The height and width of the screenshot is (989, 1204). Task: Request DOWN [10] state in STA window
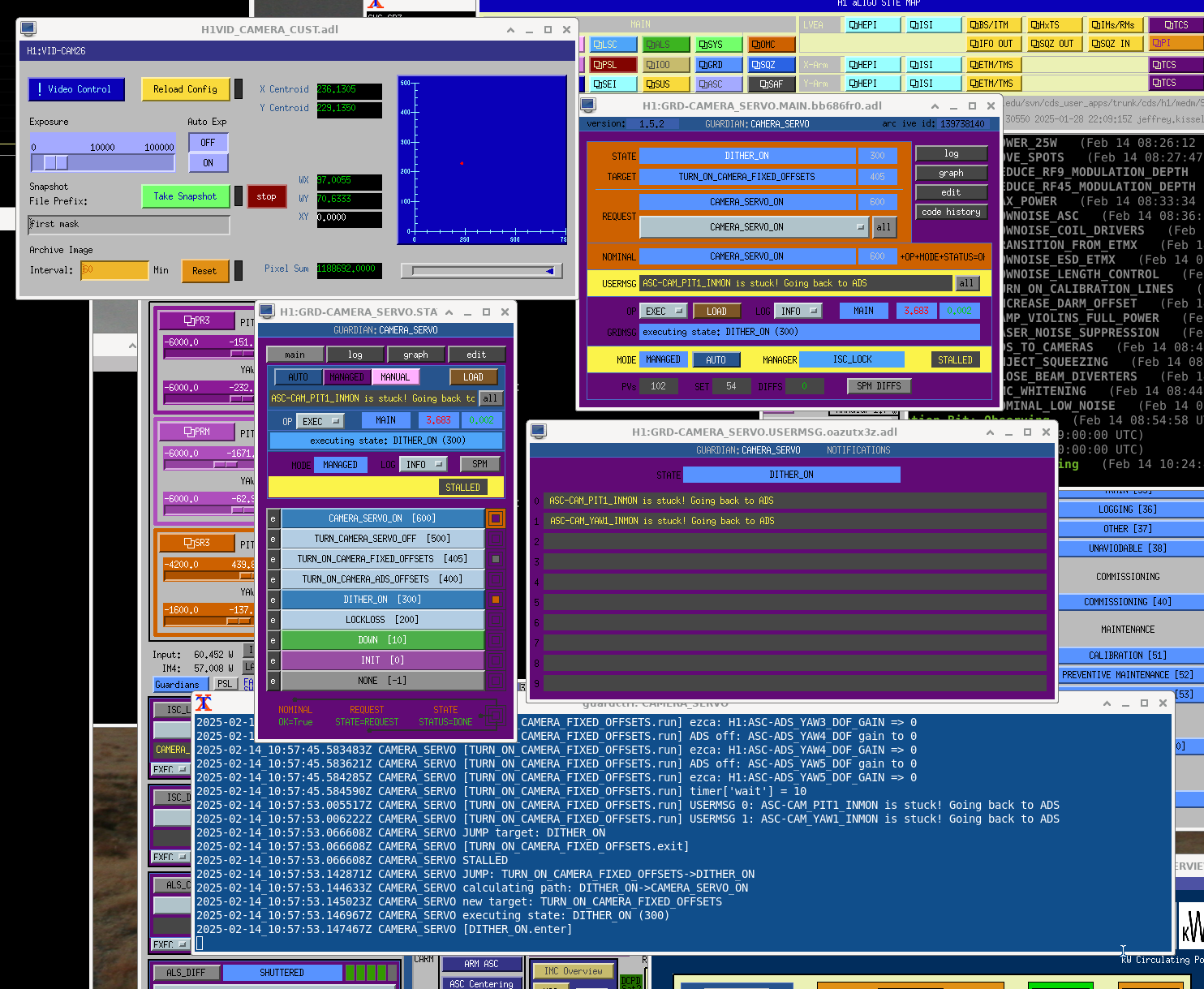383,640
